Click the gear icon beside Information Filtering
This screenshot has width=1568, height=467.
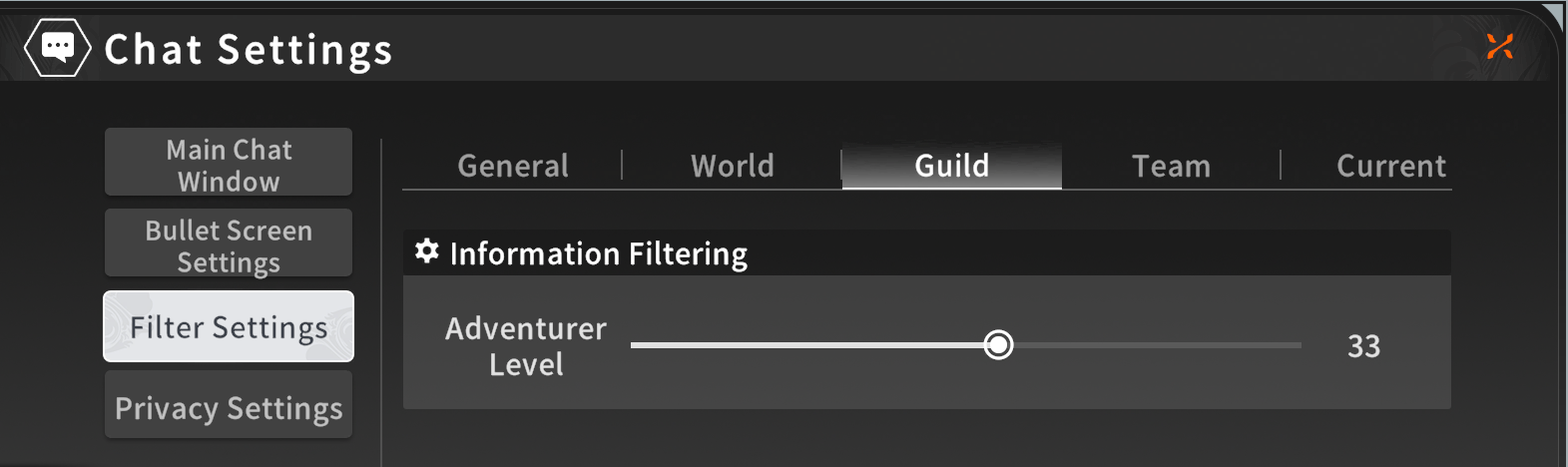(x=427, y=251)
